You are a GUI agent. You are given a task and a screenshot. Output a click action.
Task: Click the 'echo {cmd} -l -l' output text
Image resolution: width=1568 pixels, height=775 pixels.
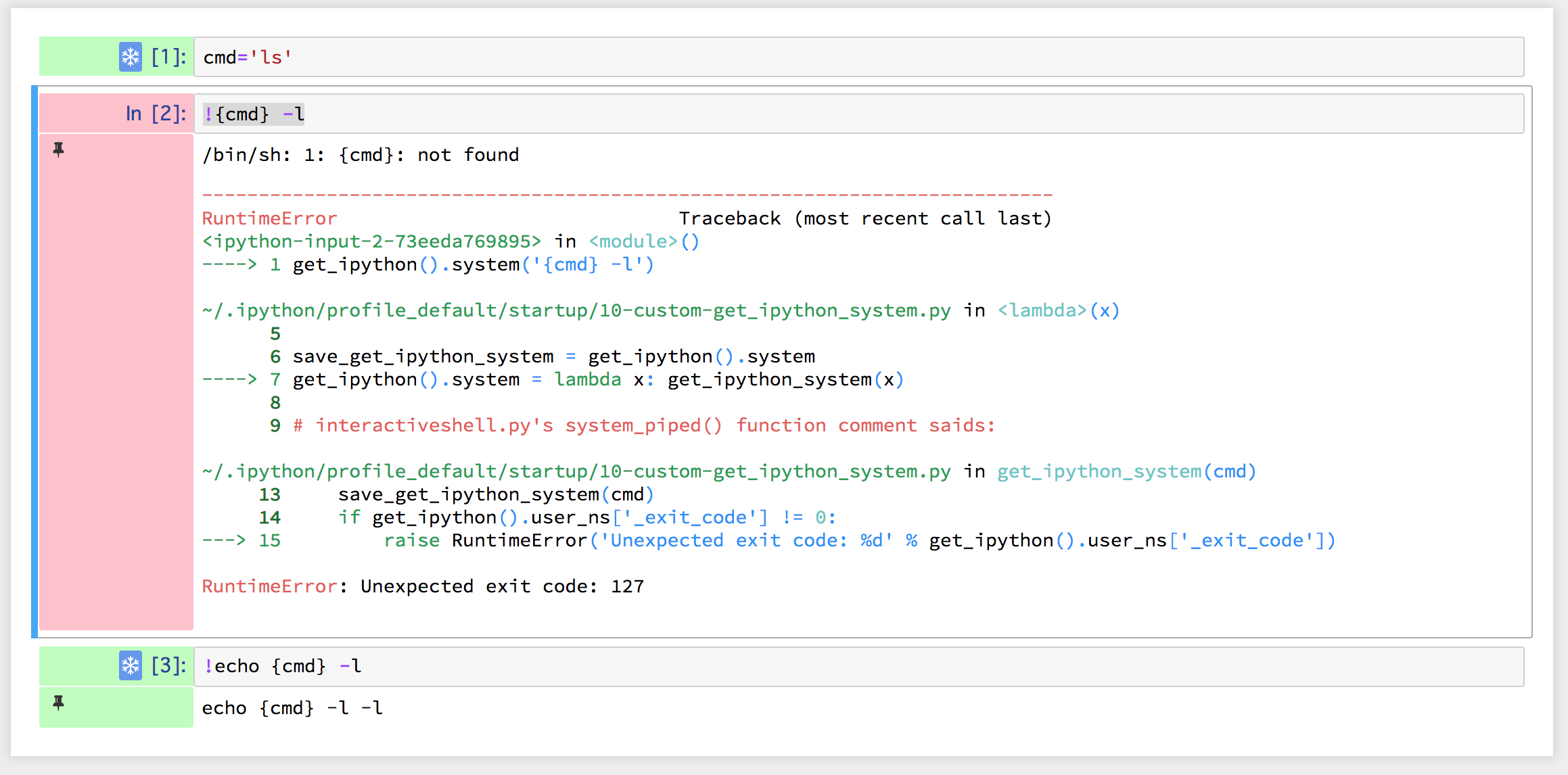[x=292, y=708]
